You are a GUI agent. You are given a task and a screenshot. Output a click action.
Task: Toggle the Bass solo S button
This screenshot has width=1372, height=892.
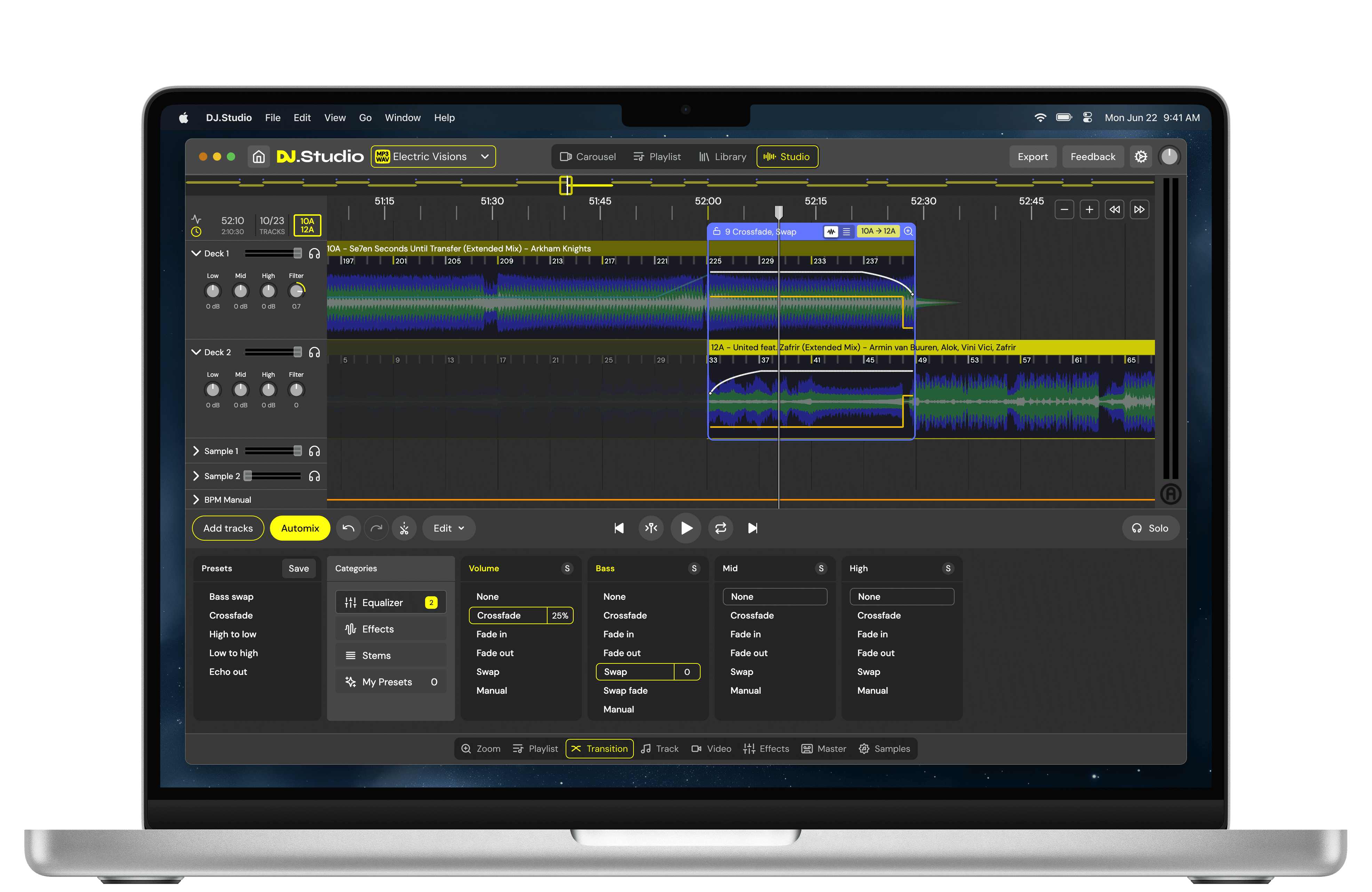pyautogui.click(x=694, y=568)
